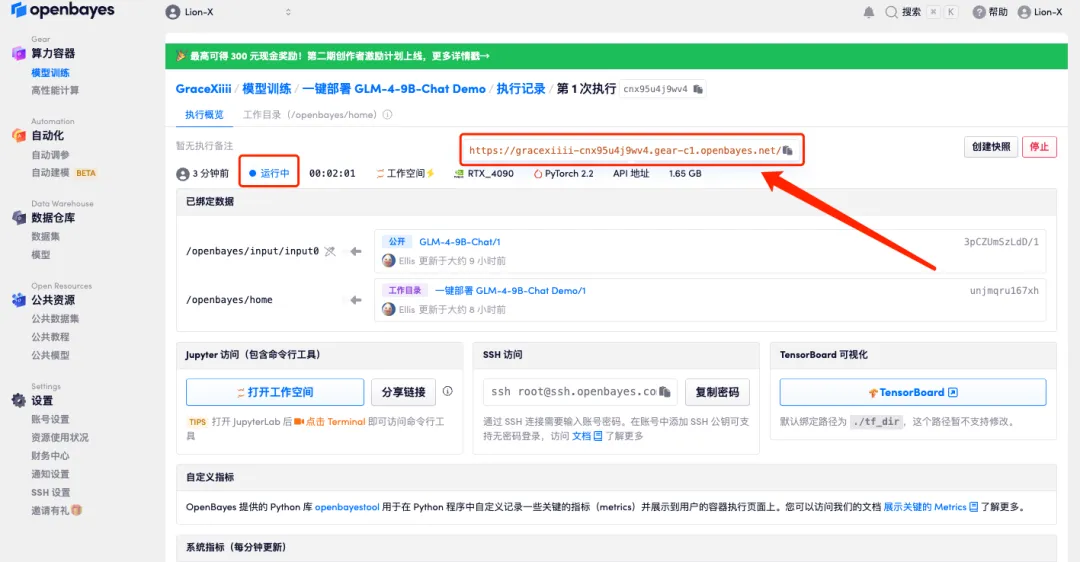Open the Lion-X user account menu

[x=1040, y=12]
